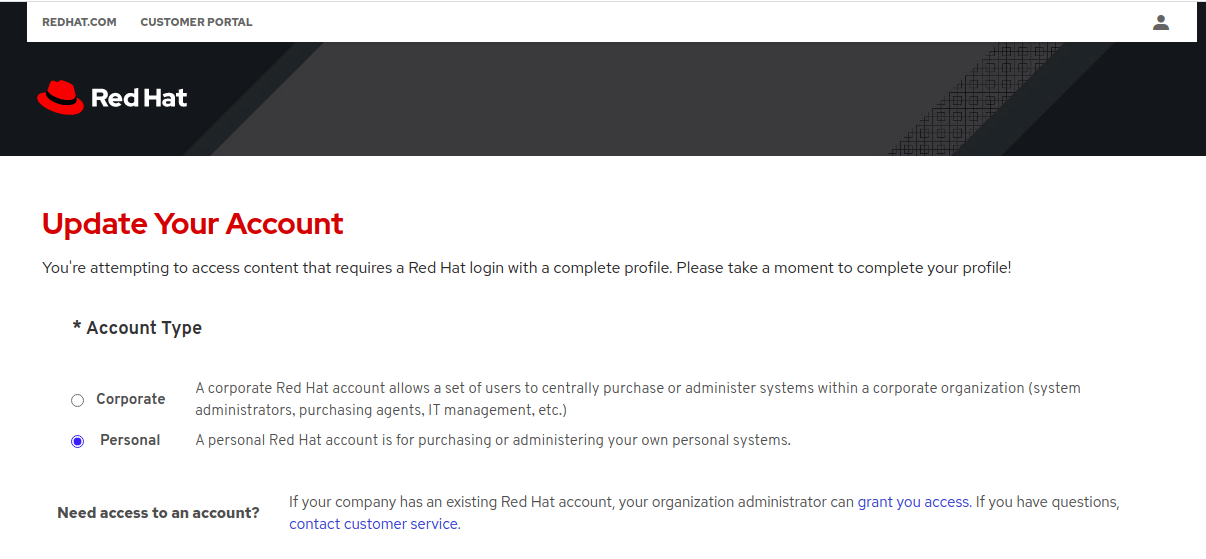Click the red fedora logo icon
Screen dimensions: 1206x559
[x=60, y=97]
